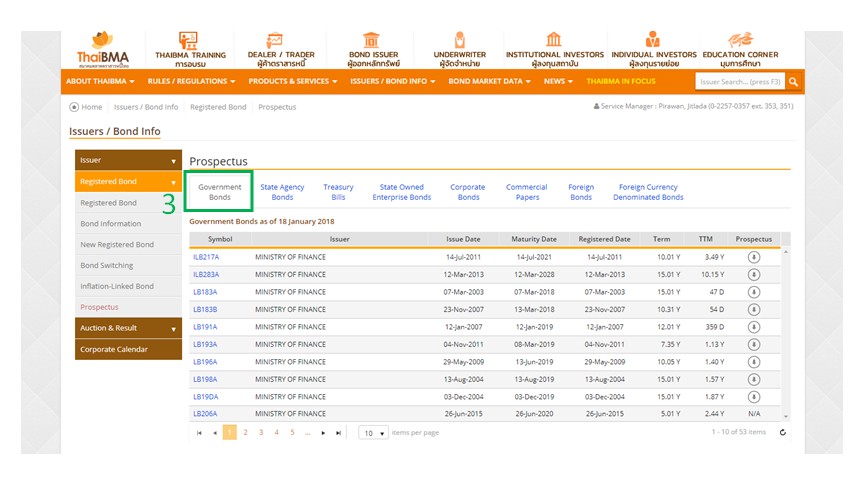Click the Issuer Search input field
Viewport: 858px width, 491px height.
tap(740, 82)
